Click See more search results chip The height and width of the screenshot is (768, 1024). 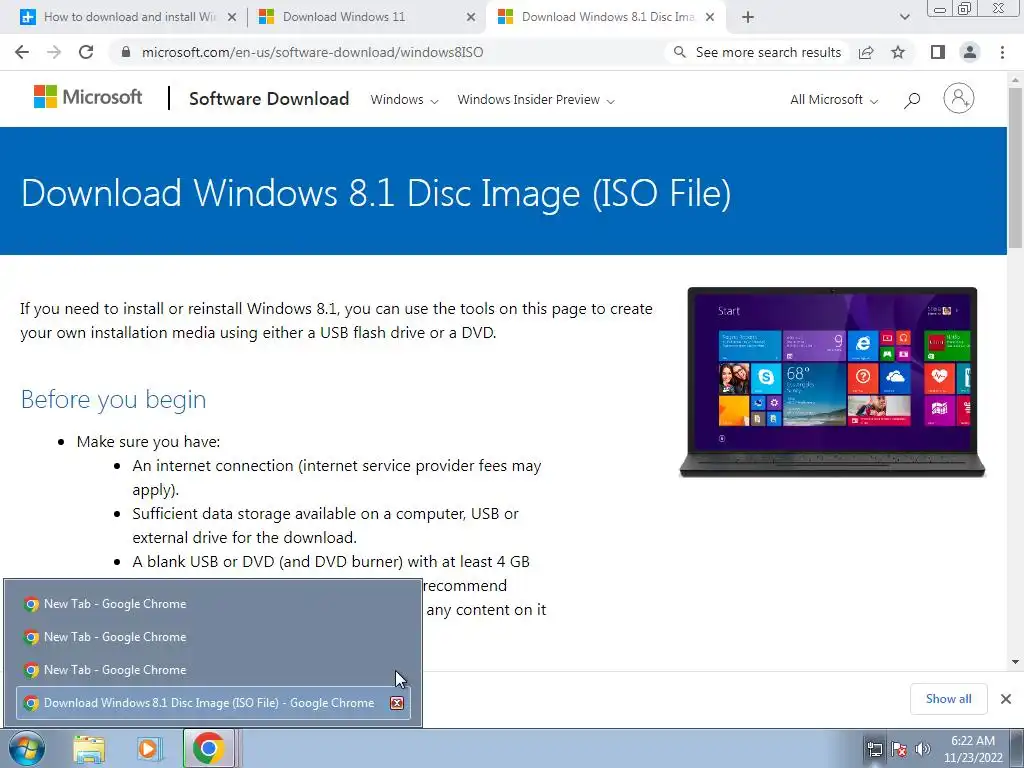coord(758,52)
